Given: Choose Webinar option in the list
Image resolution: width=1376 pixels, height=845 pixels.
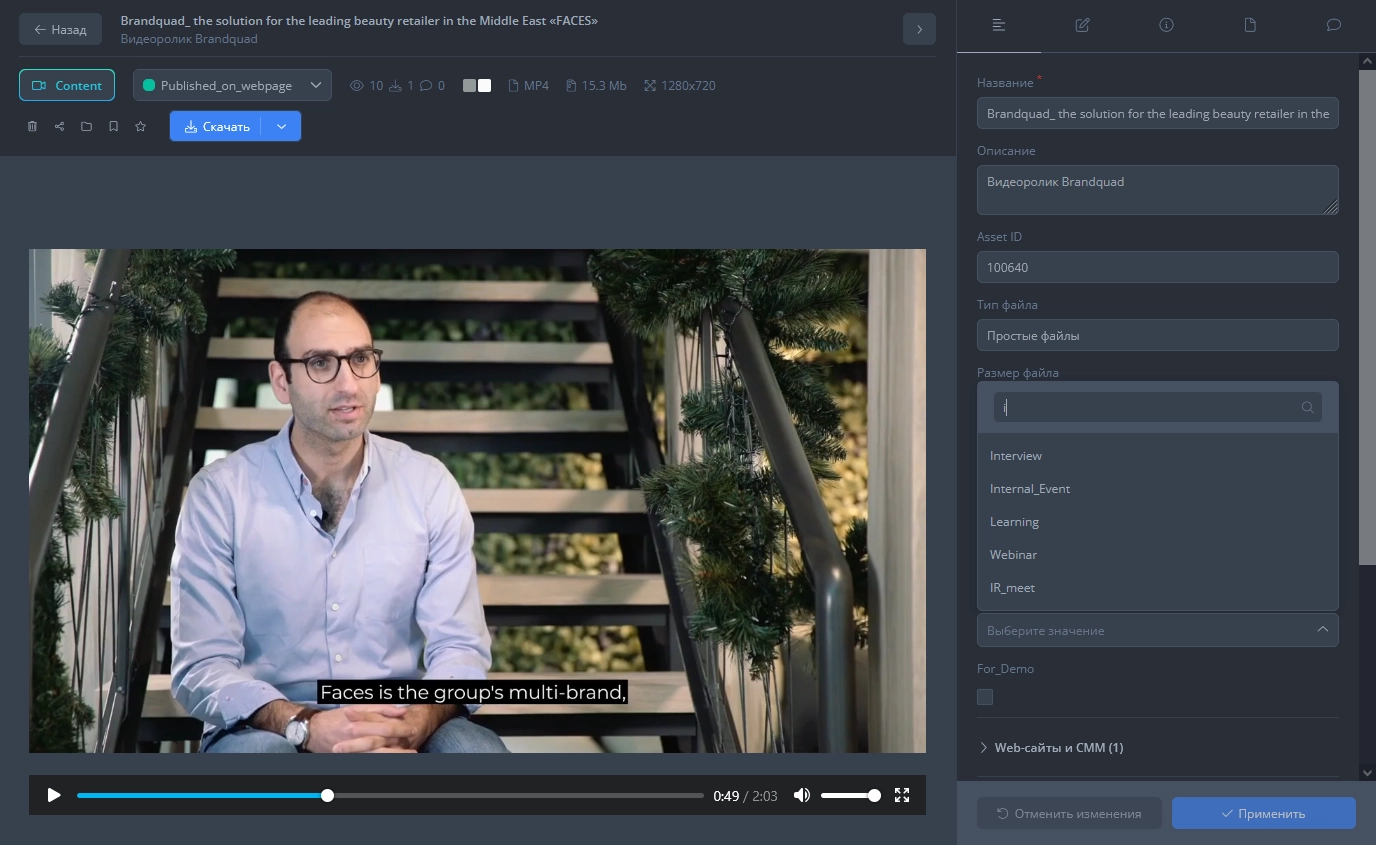Looking at the screenshot, I should [x=1013, y=555].
